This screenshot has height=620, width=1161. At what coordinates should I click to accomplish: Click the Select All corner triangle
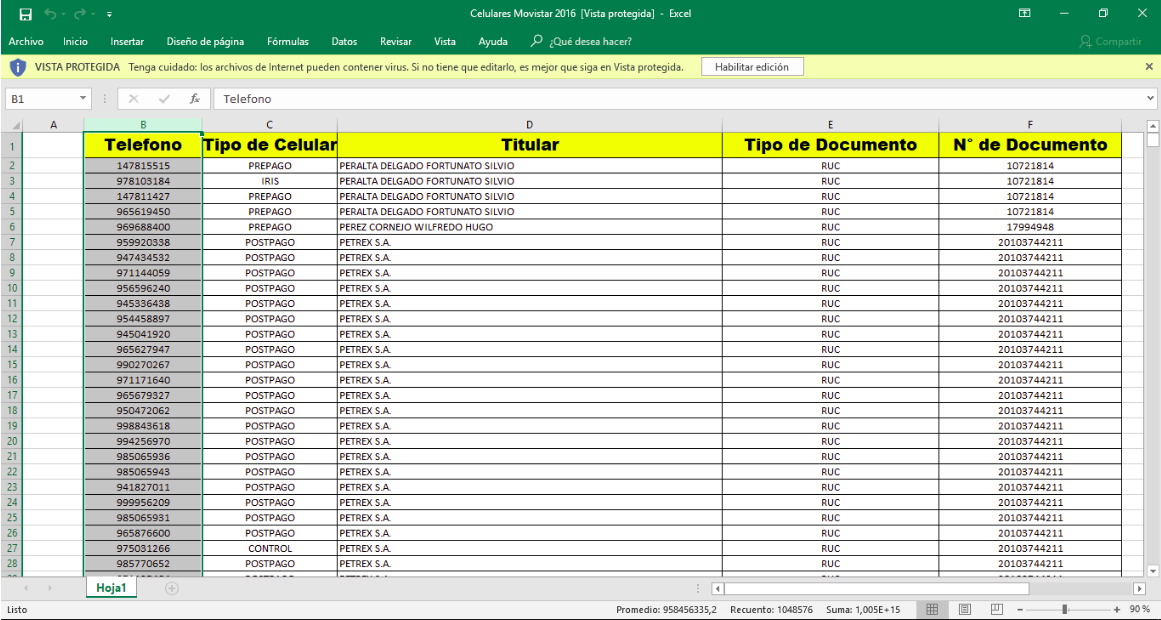[x=15, y=125]
